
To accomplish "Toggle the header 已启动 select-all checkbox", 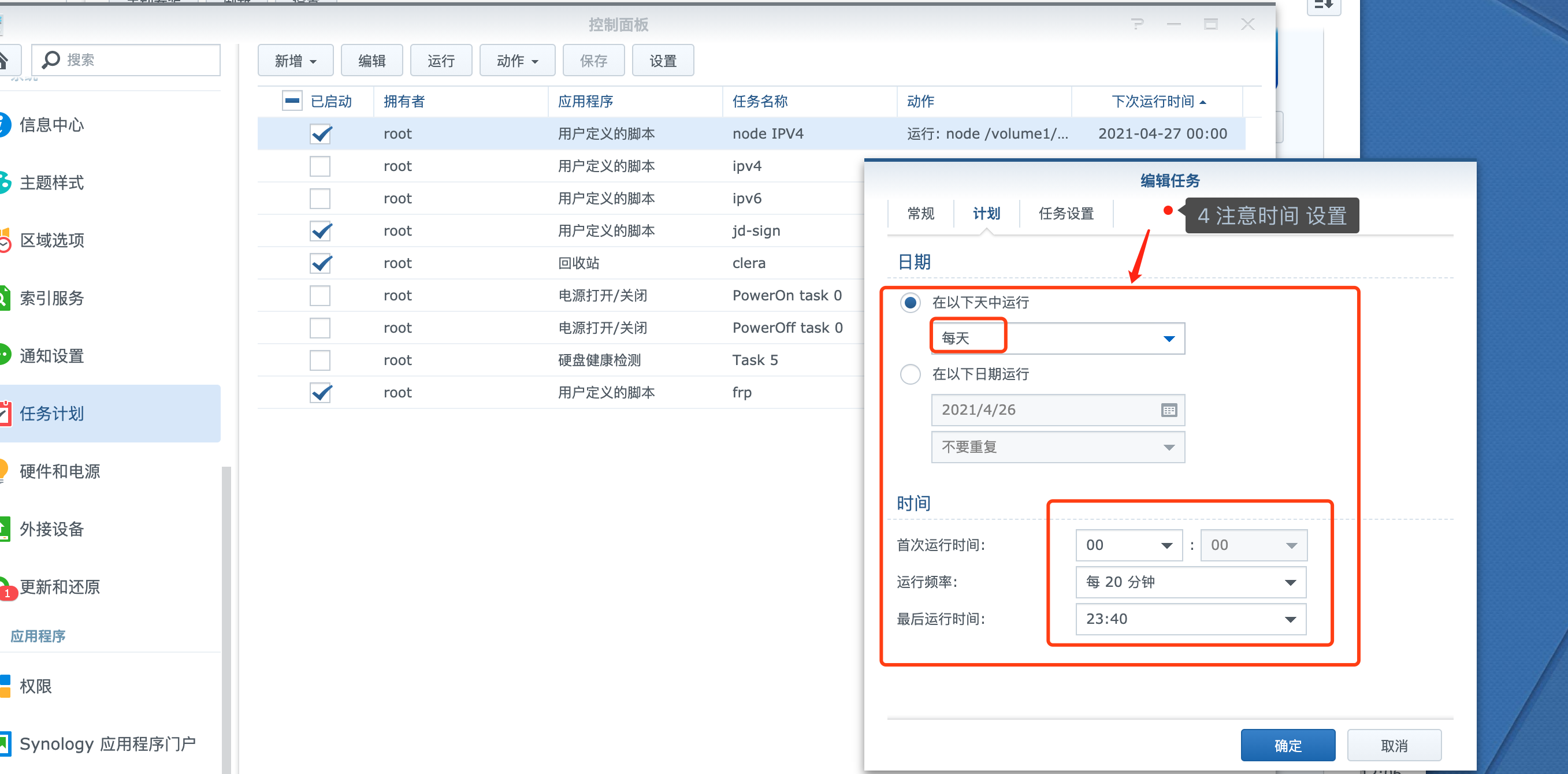I will pos(292,101).
